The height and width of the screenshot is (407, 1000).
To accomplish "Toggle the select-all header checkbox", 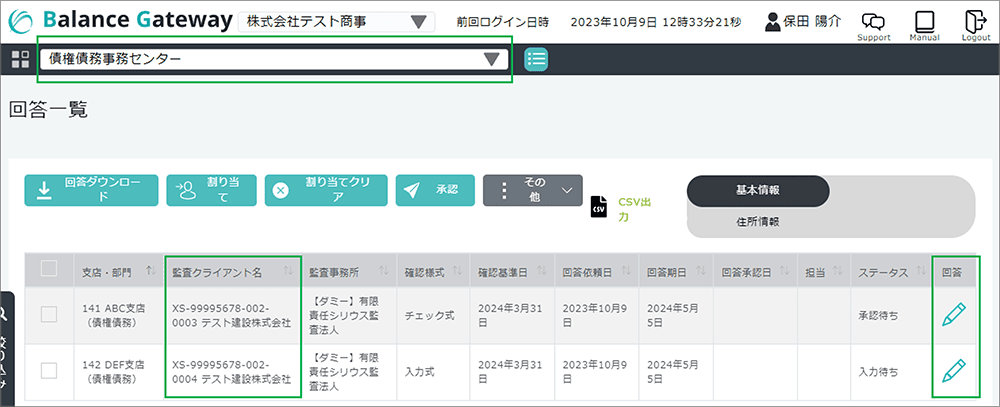I will 49,268.
